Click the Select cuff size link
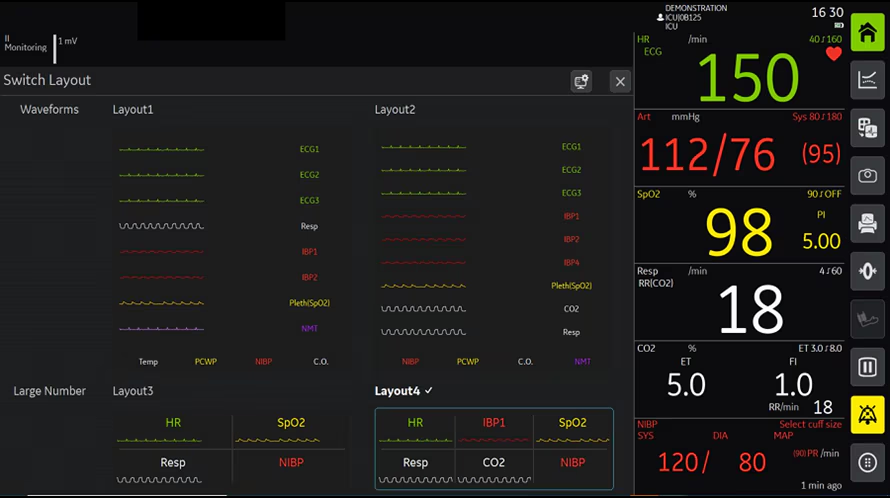Image resolution: width=890 pixels, height=498 pixels. [810, 424]
